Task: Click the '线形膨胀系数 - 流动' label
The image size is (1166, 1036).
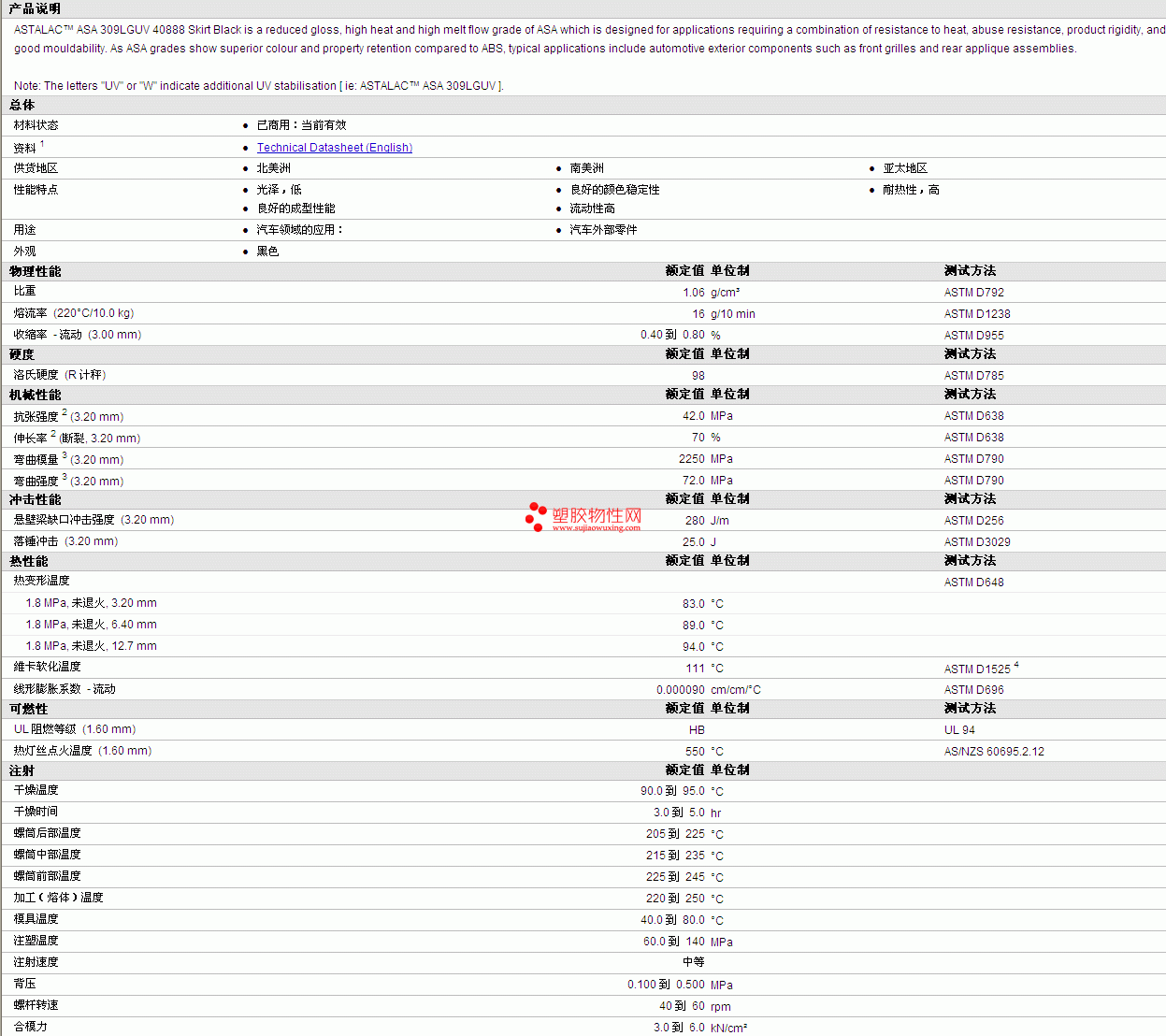Action: click(x=65, y=689)
